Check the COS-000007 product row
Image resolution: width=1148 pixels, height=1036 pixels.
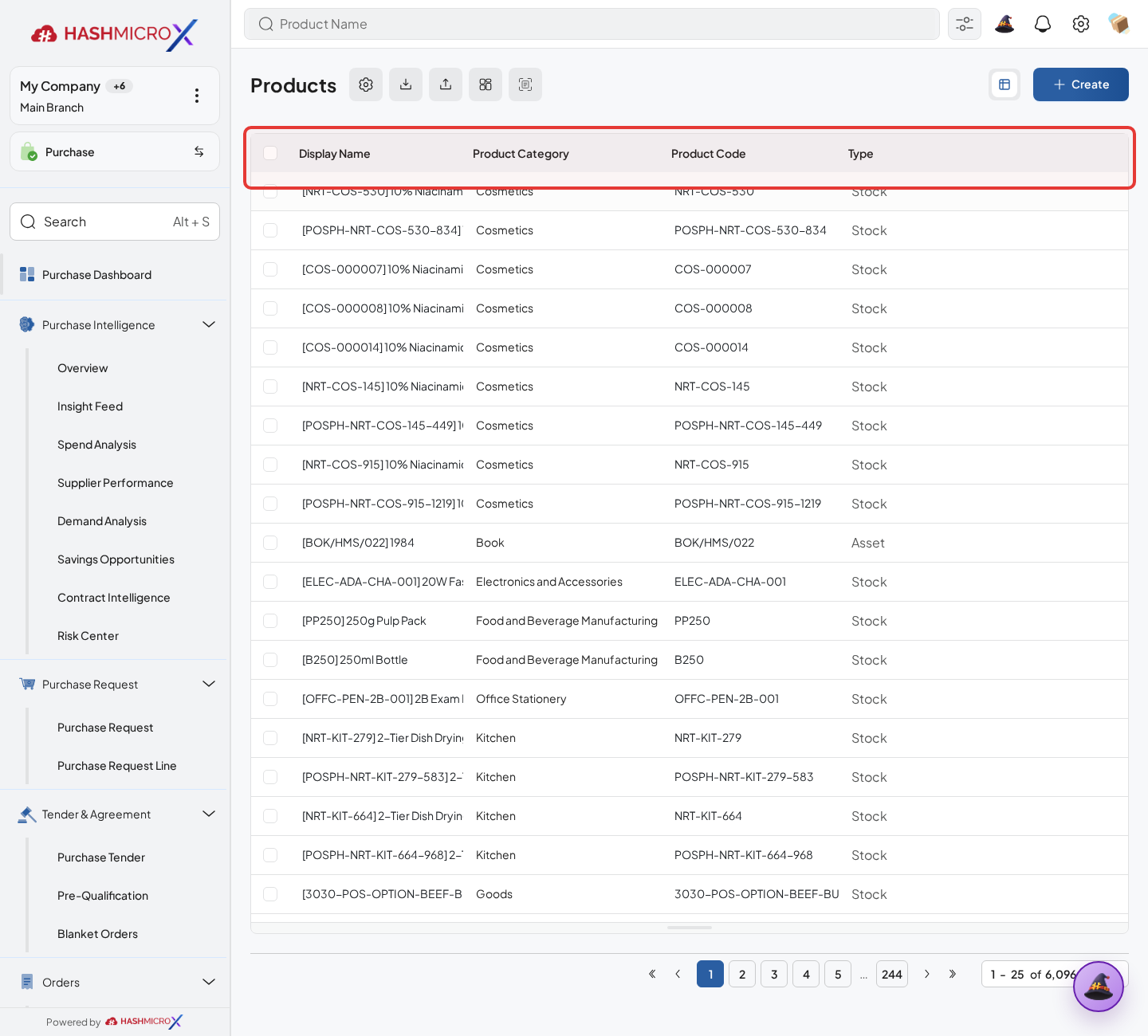click(x=270, y=269)
